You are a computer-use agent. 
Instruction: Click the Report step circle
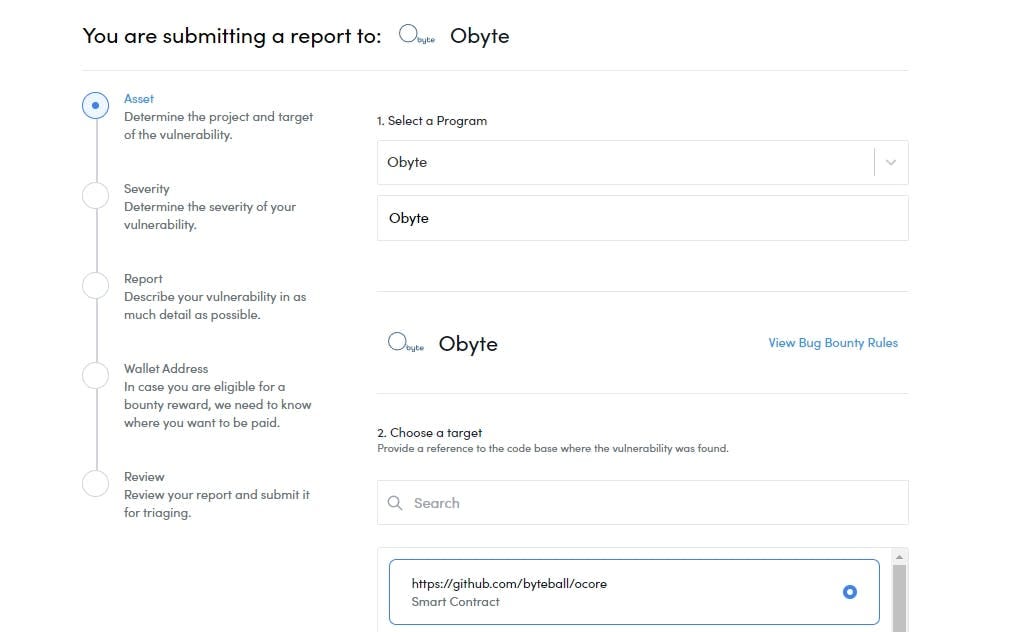(x=95, y=286)
